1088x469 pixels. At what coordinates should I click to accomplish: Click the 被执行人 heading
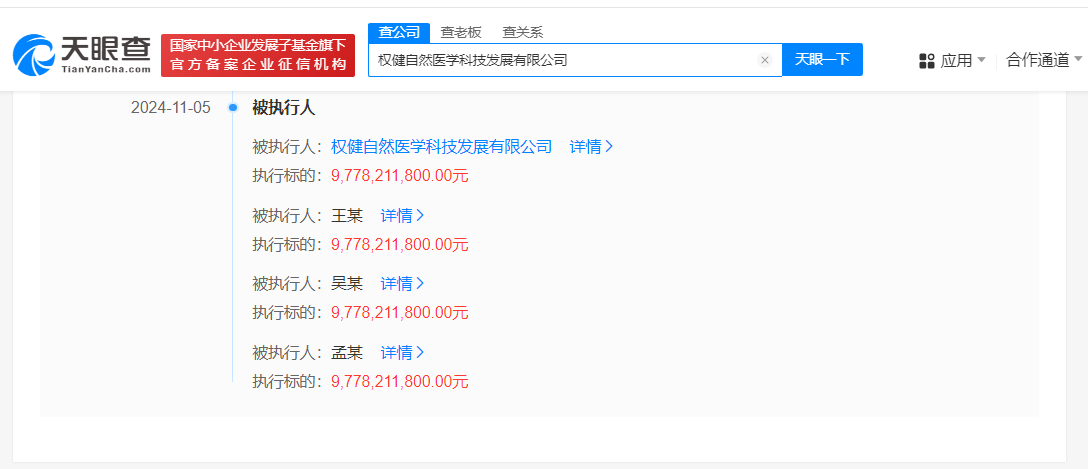point(284,108)
